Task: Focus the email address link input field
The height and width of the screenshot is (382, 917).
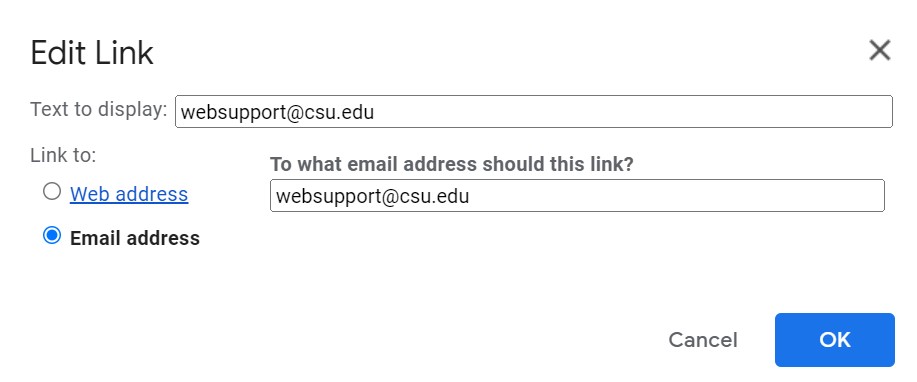Action: pyautogui.click(x=577, y=195)
